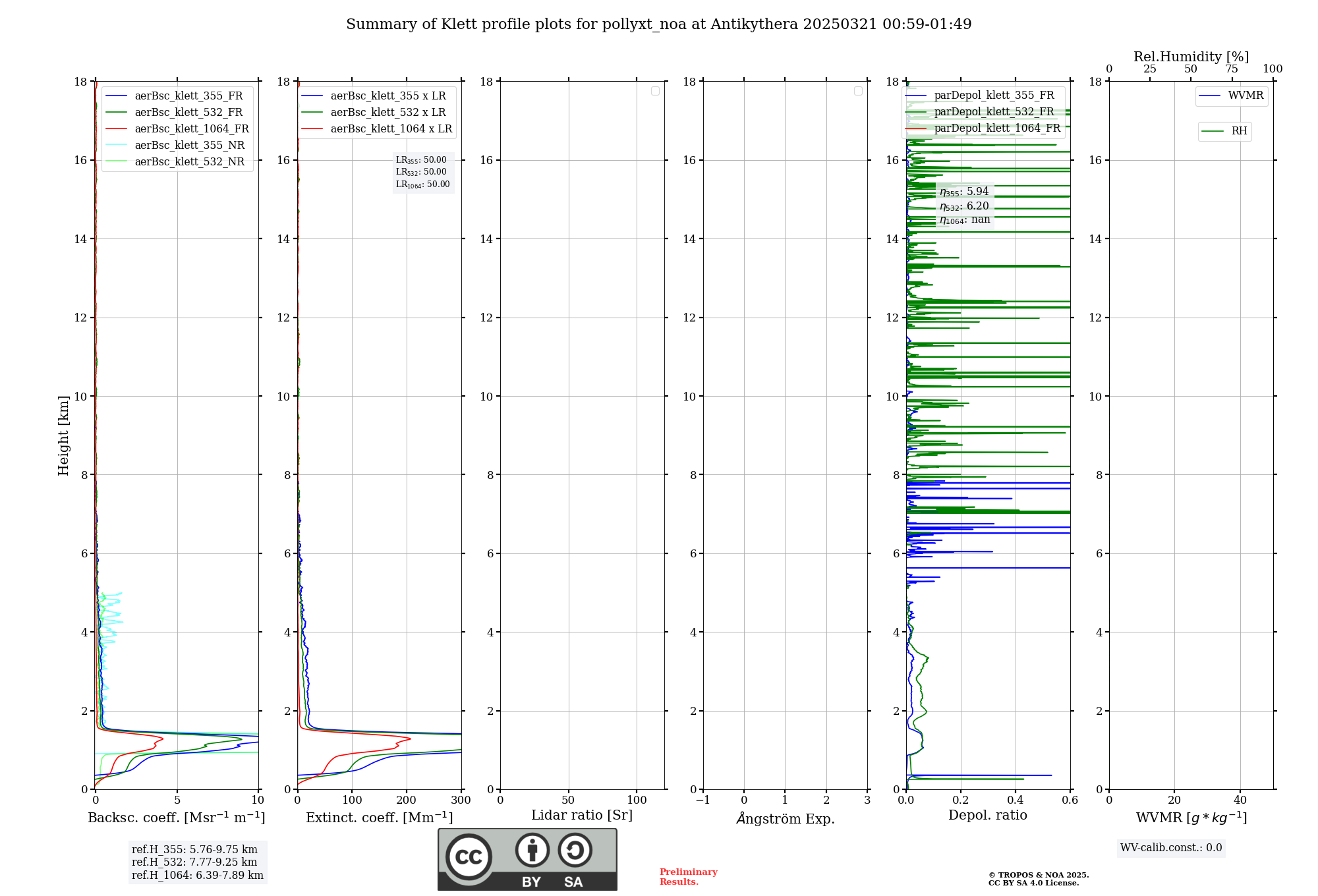This screenshot has width=1318, height=896.
Task: Click legend entry parDepol_klett_355_FR
Action: 981,96
